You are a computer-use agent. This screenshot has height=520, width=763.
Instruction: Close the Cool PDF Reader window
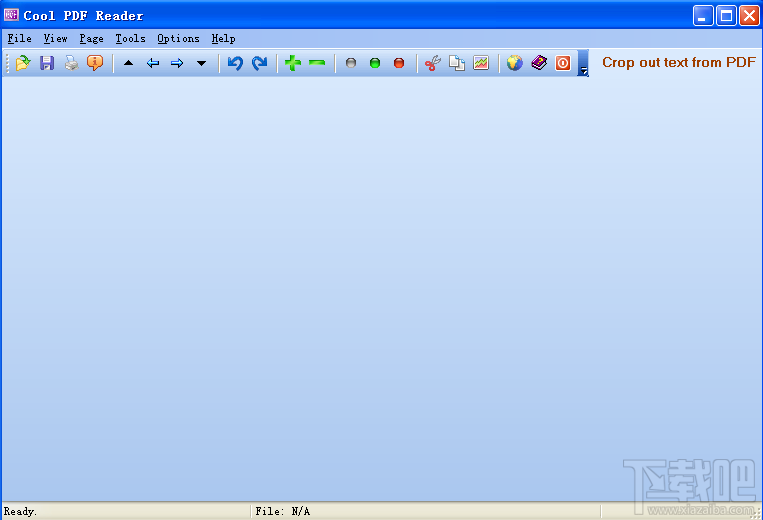pos(749,16)
